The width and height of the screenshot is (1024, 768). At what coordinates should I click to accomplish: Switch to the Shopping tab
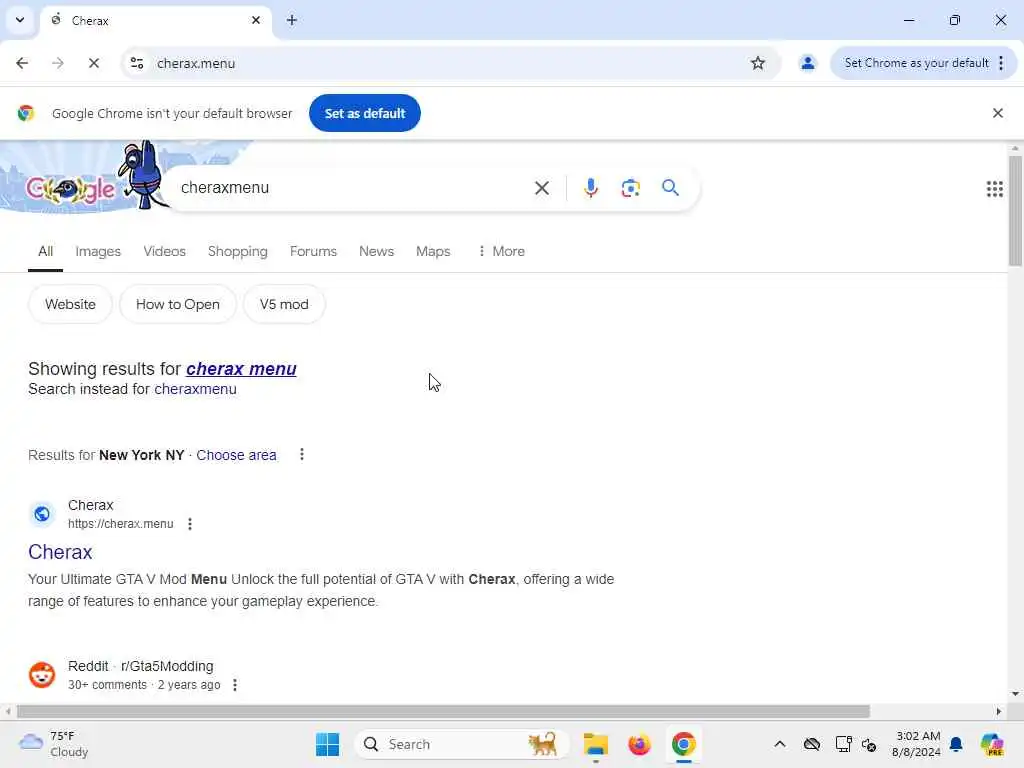tap(238, 251)
